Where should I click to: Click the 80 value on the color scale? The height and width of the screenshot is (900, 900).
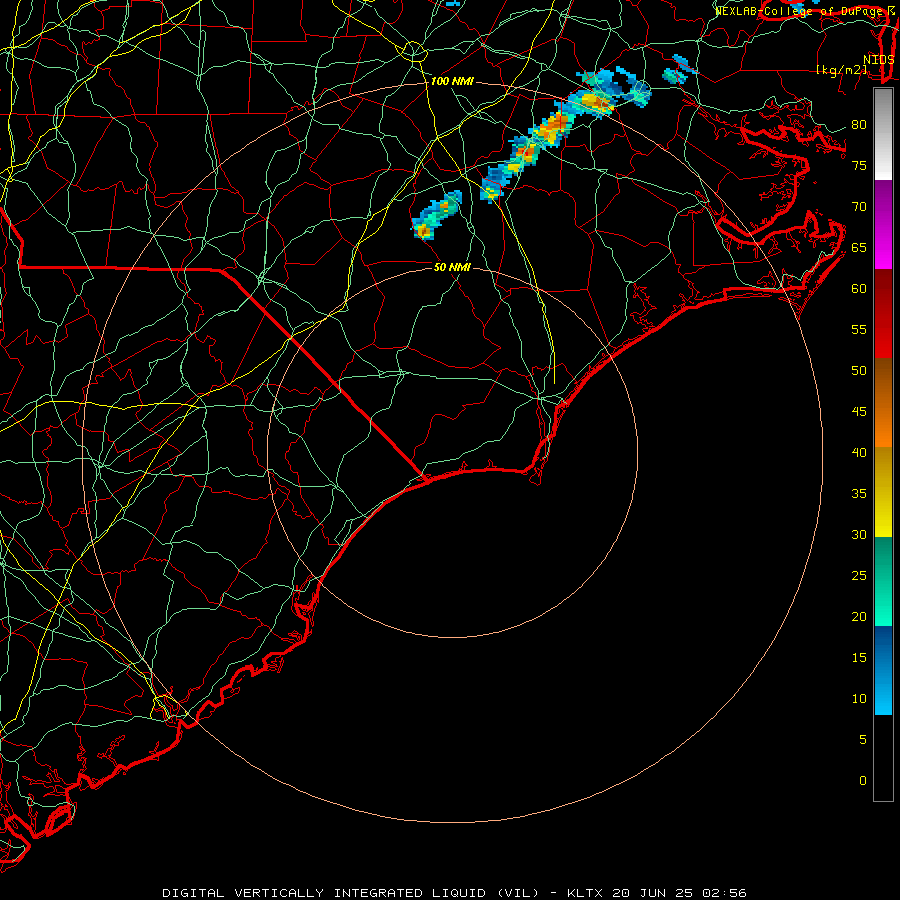[859, 125]
